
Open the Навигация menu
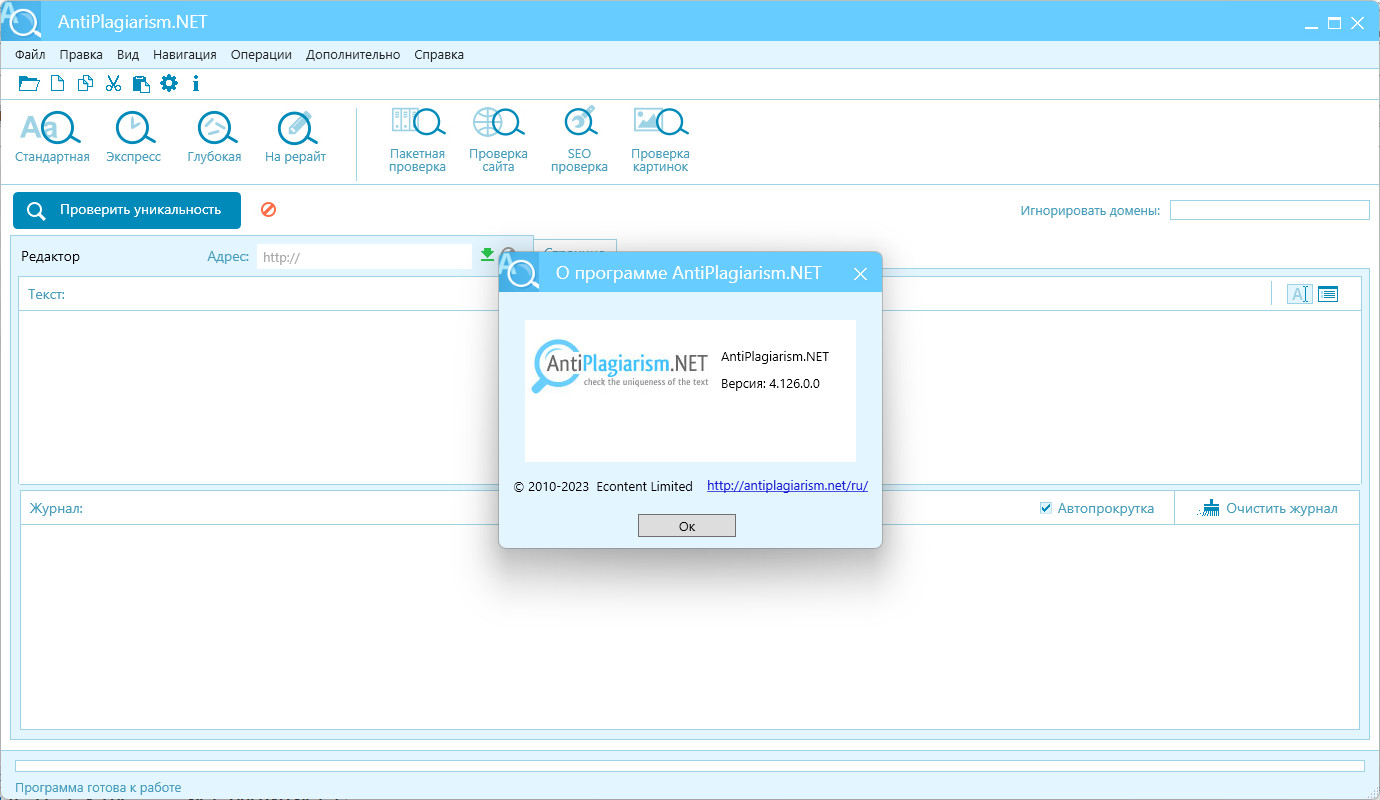pos(185,55)
